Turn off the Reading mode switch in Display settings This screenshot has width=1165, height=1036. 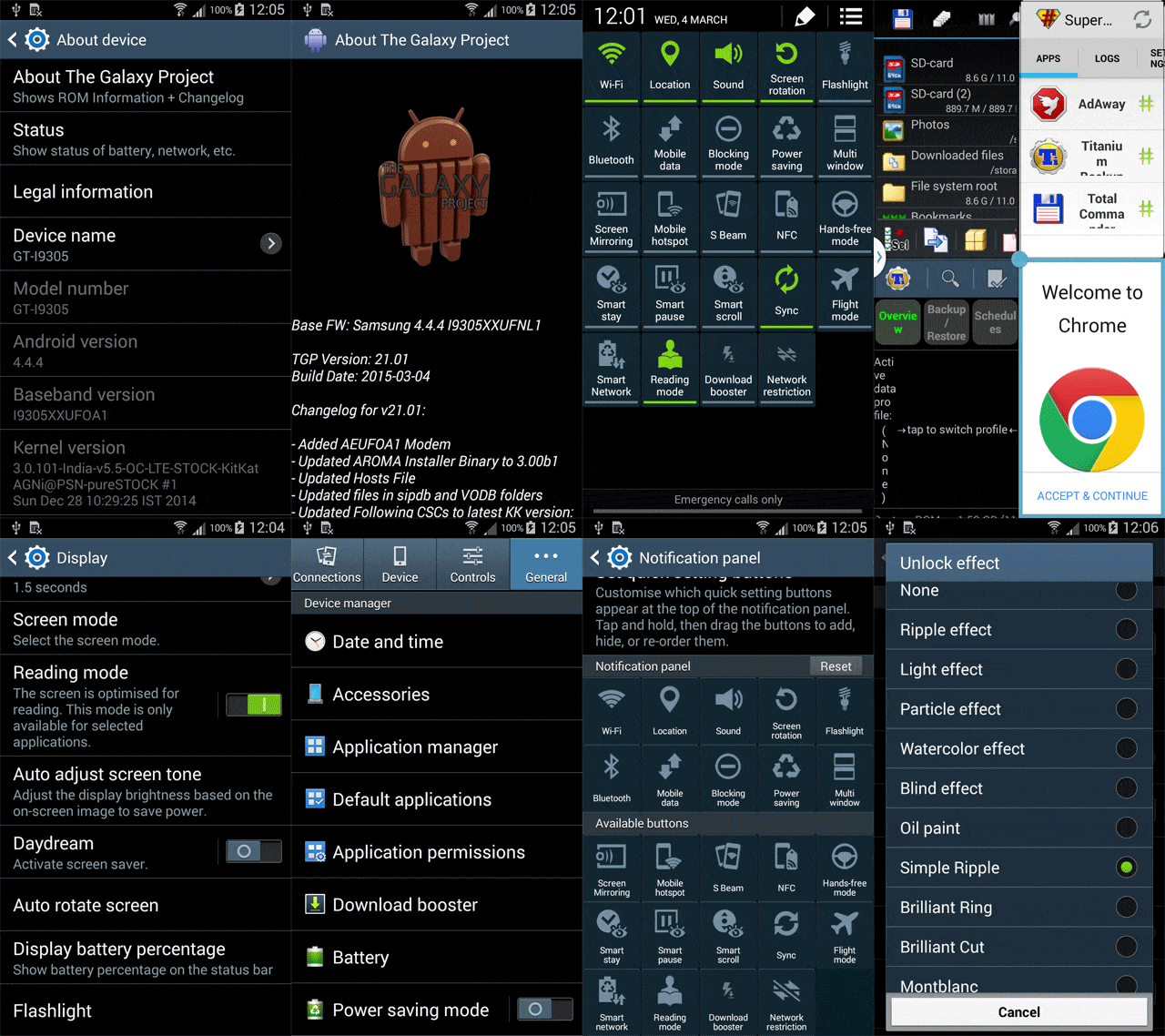click(253, 704)
